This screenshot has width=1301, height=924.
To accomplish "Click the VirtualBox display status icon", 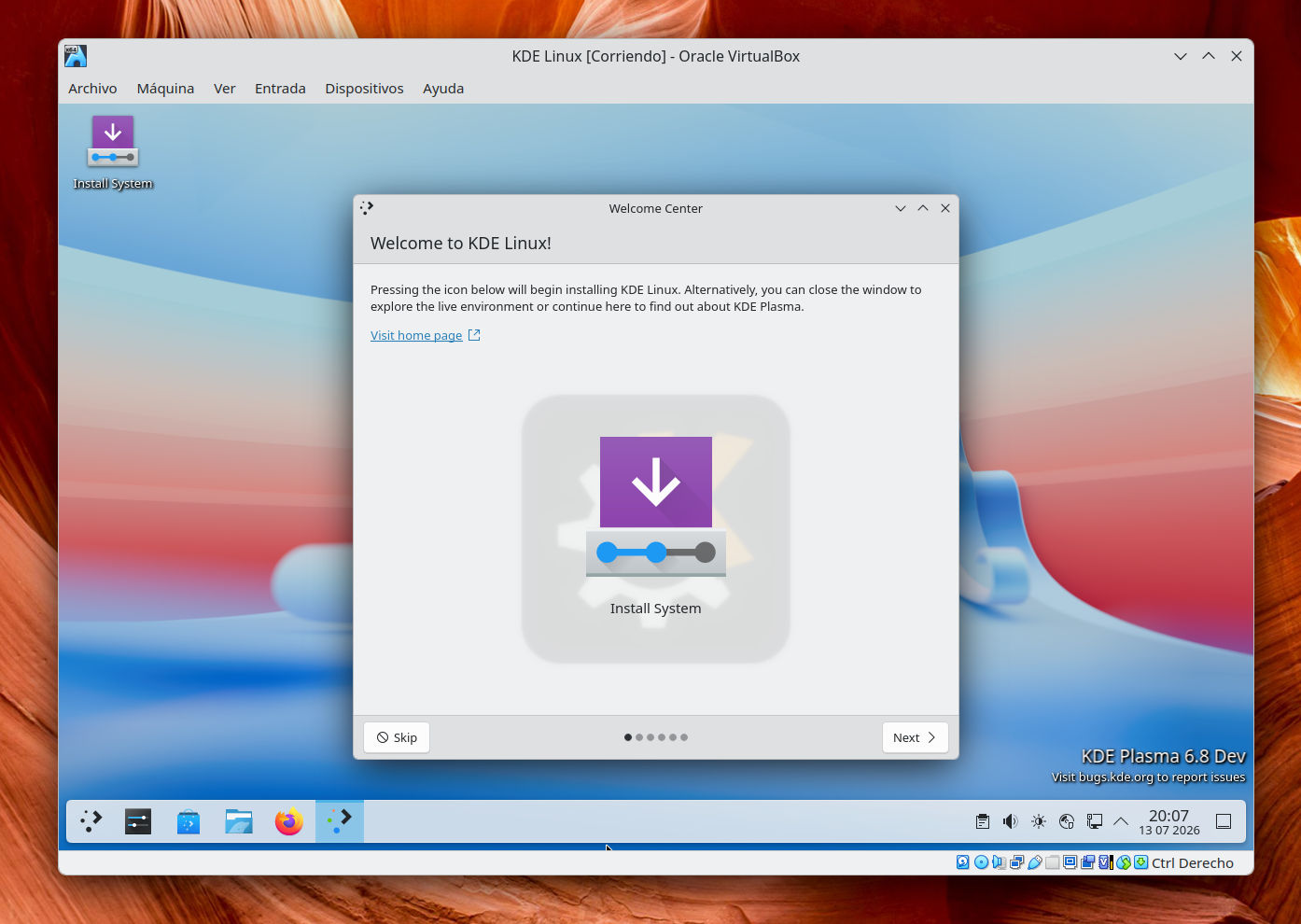I will [1070, 862].
